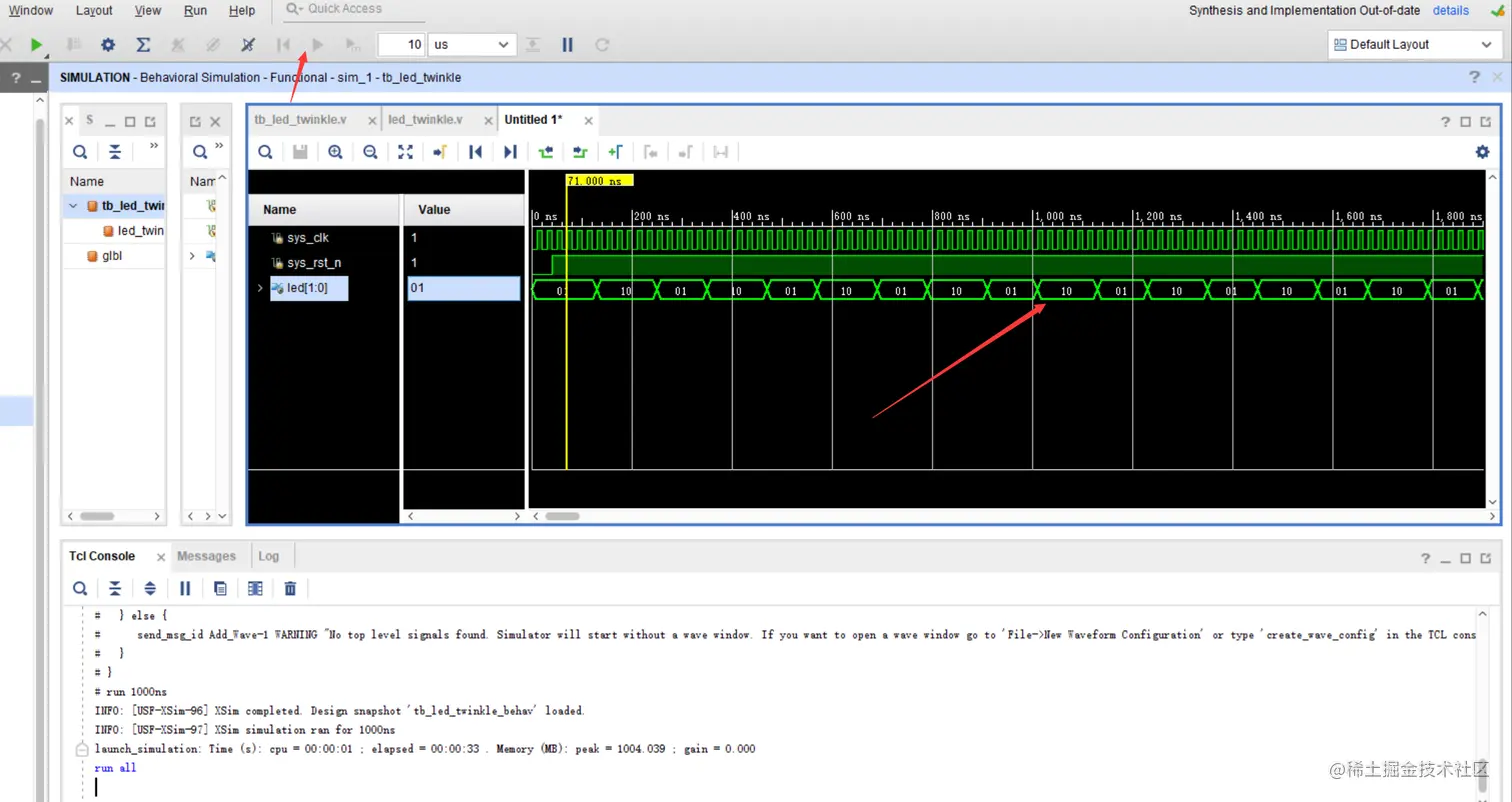Close the Untitled 1* waveform tab
1512x802 pixels.
tap(589, 121)
